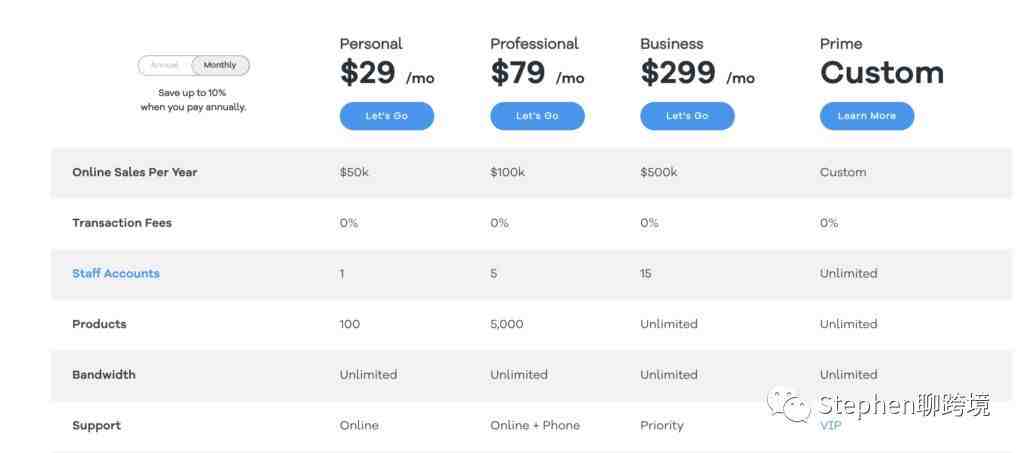Switch billing toggle to Annual
Screen dimensions: 1024x453
165,65
